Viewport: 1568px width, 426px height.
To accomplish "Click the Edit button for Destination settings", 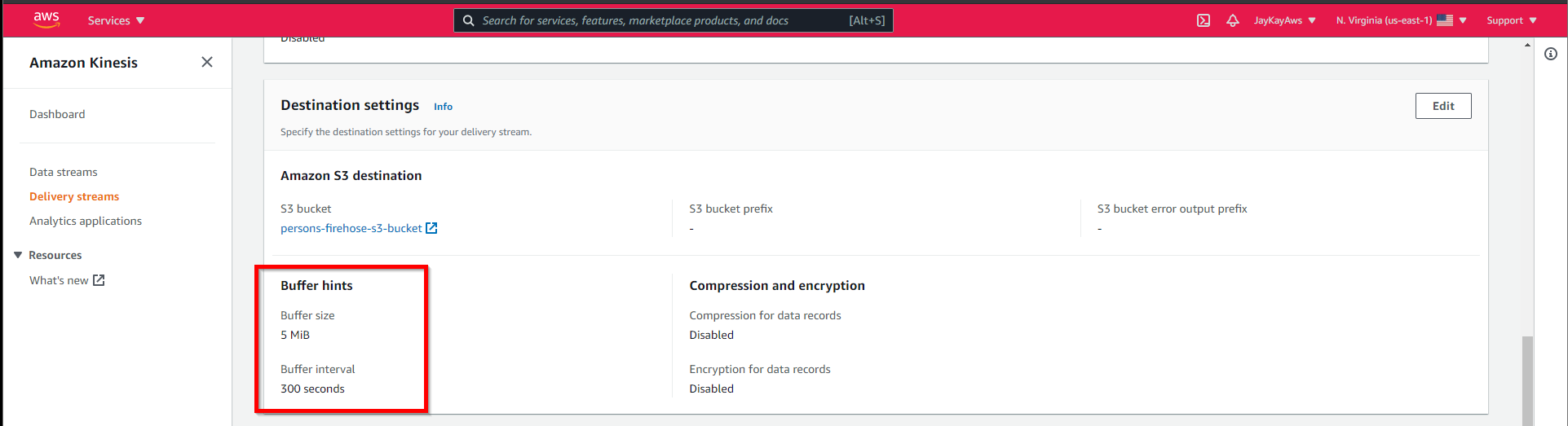I will pyautogui.click(x=1442, y=106).
